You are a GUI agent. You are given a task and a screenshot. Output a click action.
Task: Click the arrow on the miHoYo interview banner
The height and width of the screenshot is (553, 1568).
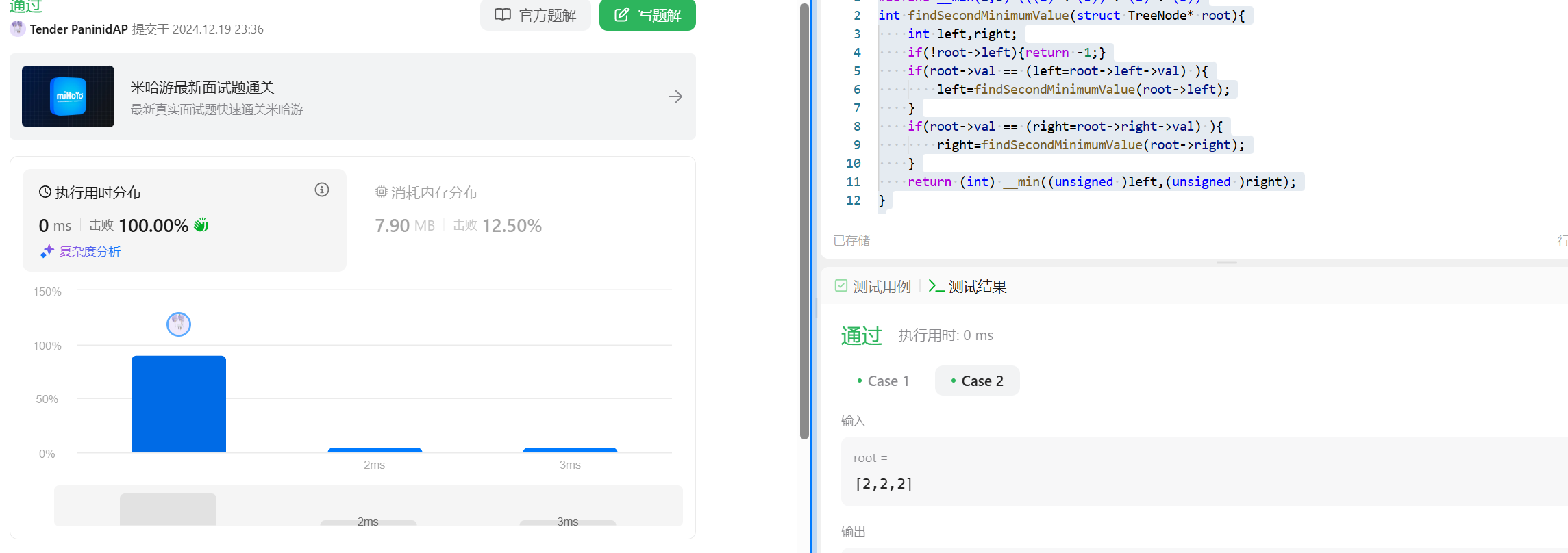[675, 97]
